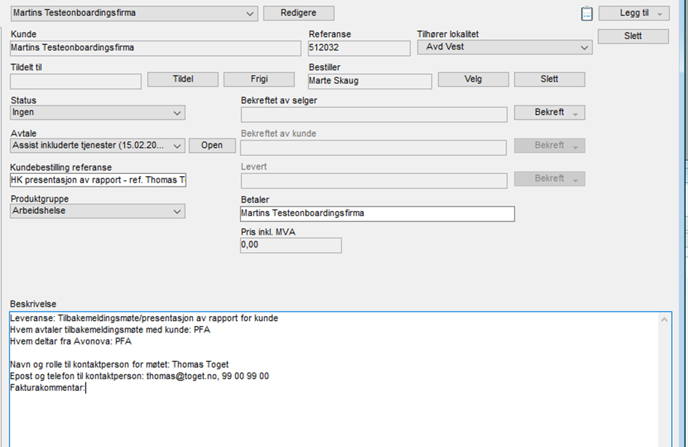Click Bekreft beside Bekreftet av selger
The width and height of the screenshot is (688, 447).
coord(549,113)
